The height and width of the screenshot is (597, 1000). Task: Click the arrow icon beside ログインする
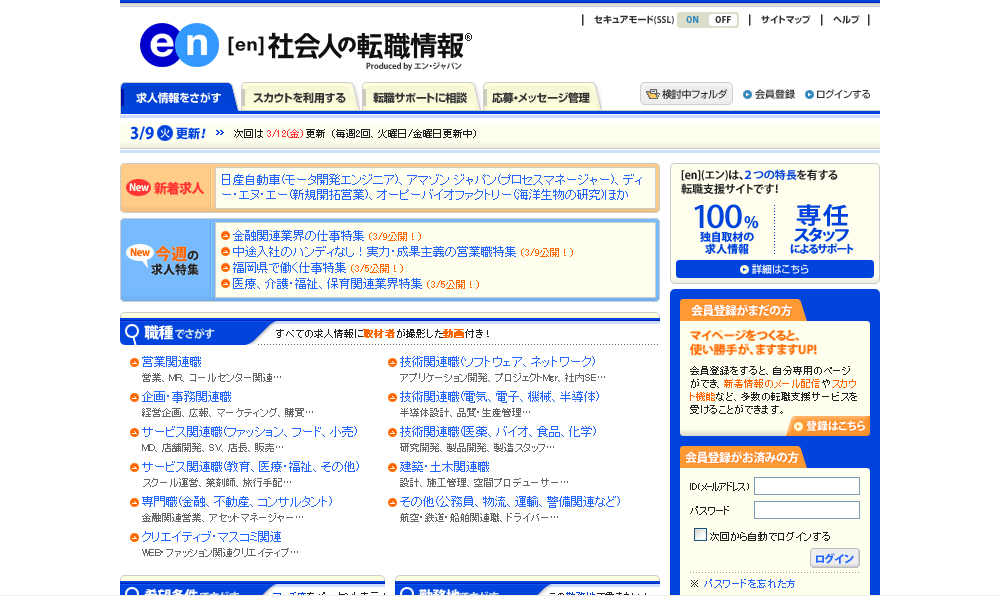pyautogui.click(x=809, y=94)
